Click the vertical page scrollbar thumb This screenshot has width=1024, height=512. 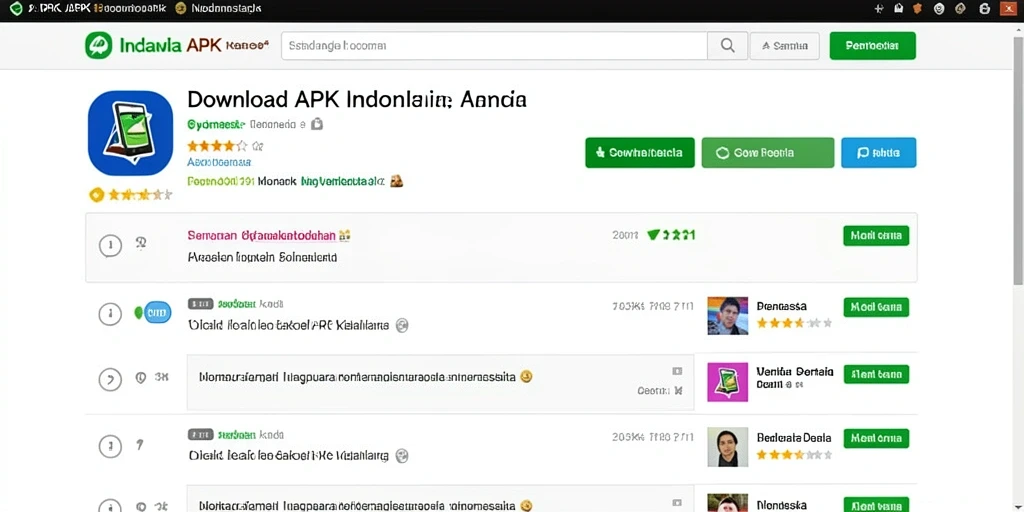pos(1018,160)
